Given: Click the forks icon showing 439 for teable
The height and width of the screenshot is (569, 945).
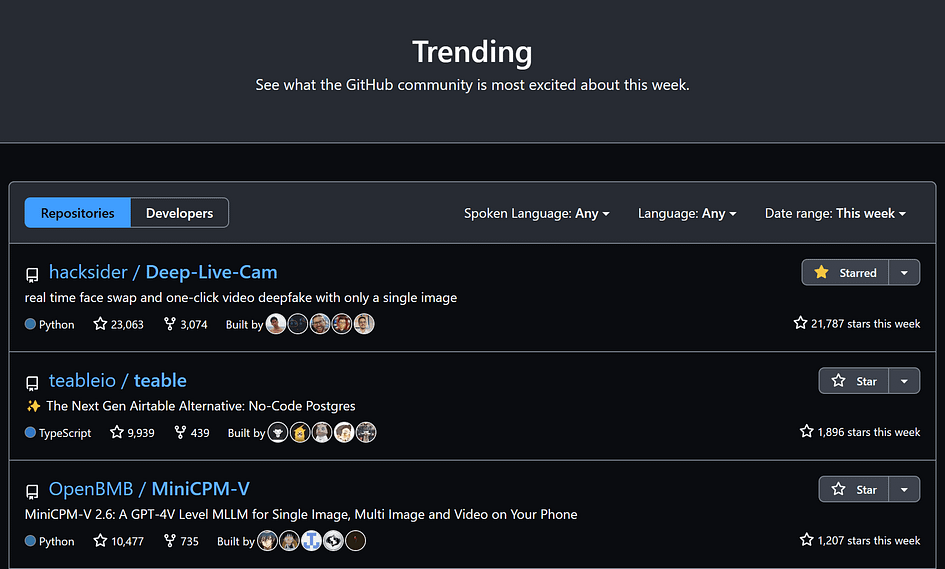Looking at the screenshot, I should click(x=180, y=432).
